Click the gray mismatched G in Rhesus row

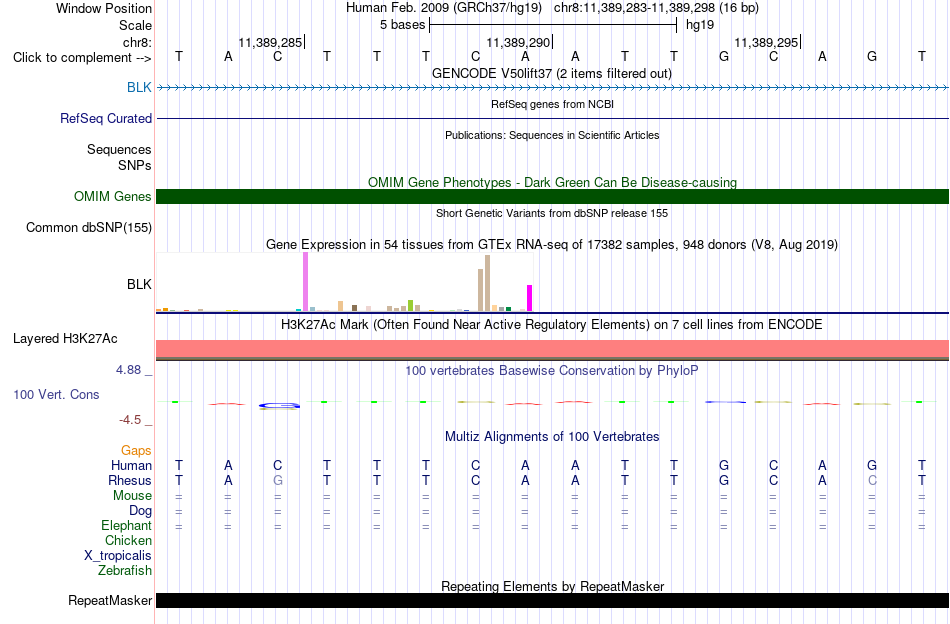pos(277,480)
